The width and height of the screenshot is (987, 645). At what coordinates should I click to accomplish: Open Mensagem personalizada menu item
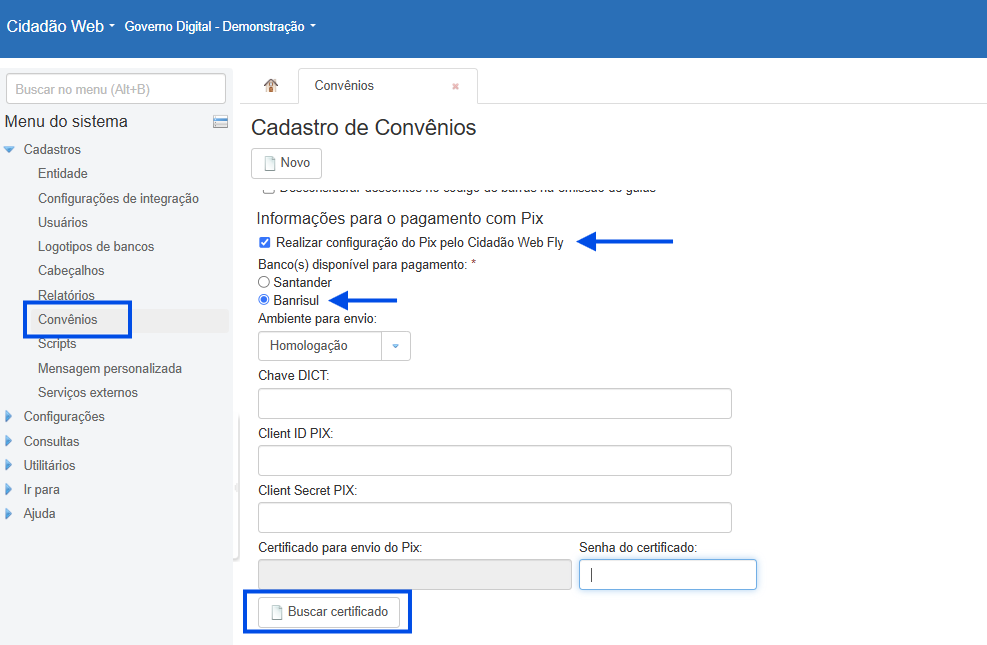tap(110, 369)
